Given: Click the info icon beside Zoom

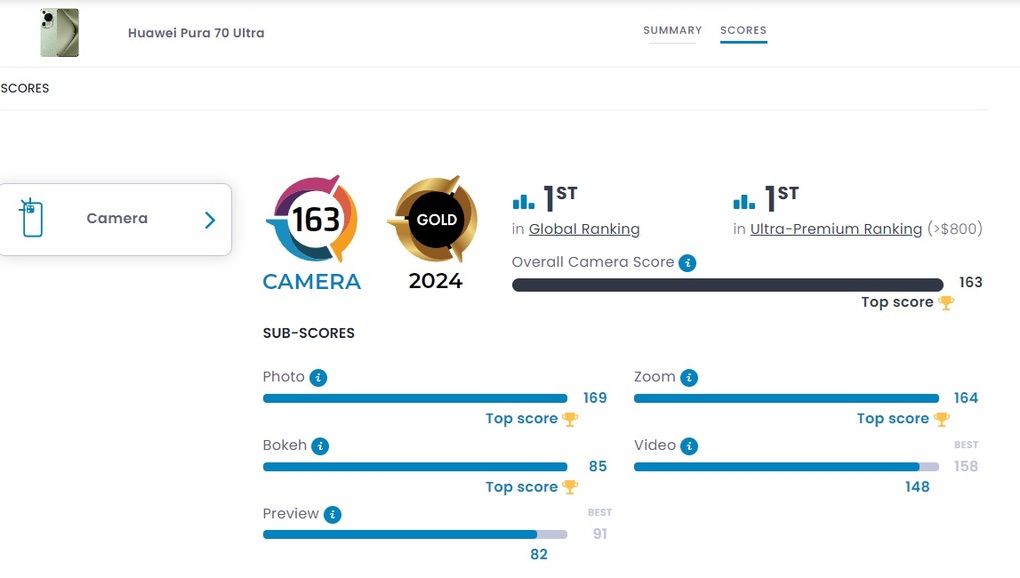Looking at the screenshot, I should click(689, 378).
